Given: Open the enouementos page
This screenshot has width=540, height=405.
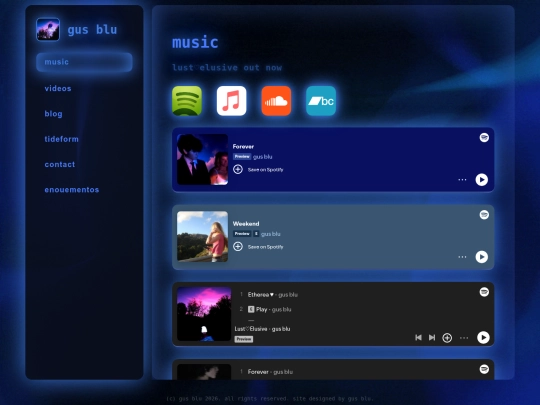Looking at the screenshot, I should coord(72,190).
